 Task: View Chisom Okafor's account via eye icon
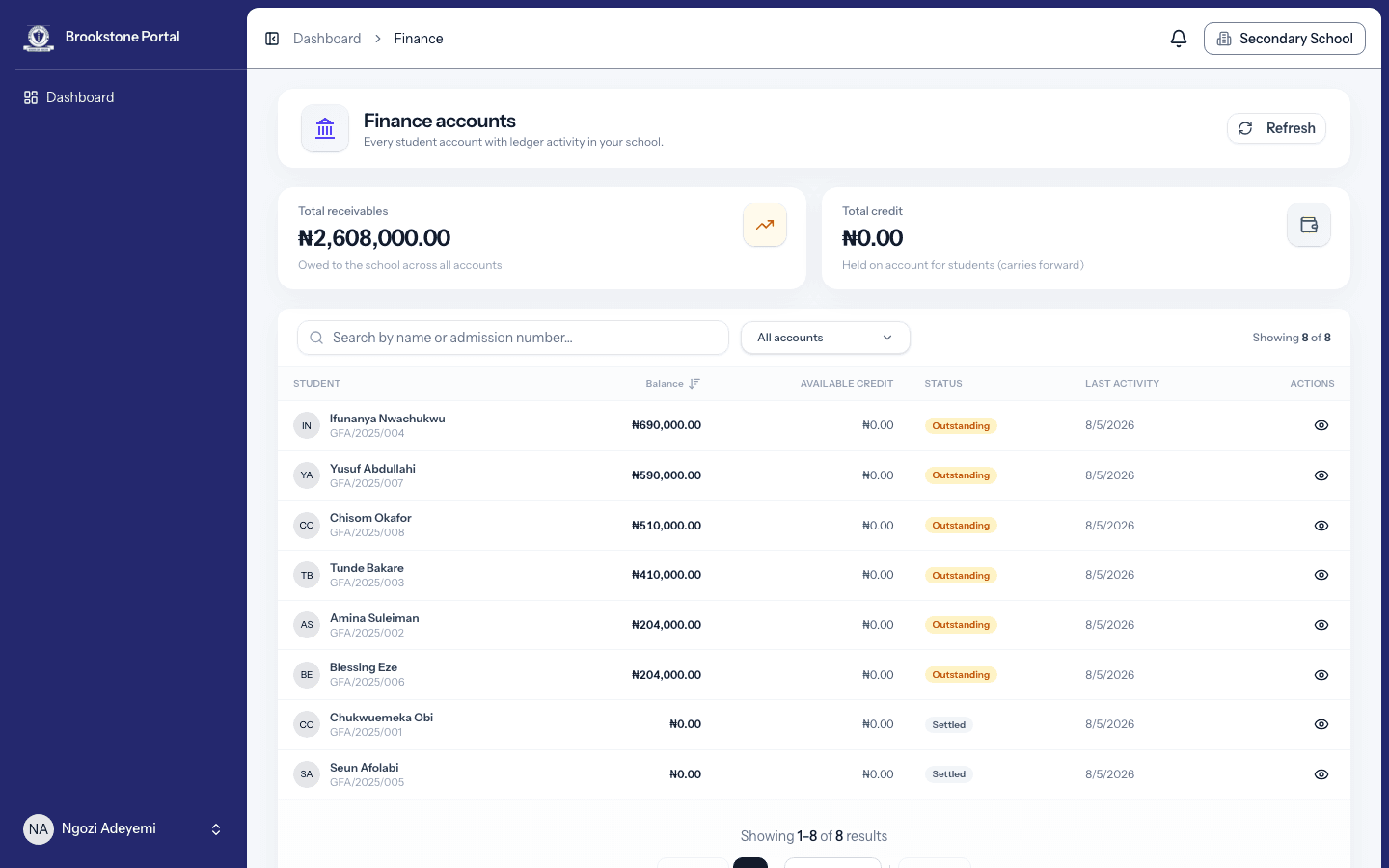click(1321, 526)
